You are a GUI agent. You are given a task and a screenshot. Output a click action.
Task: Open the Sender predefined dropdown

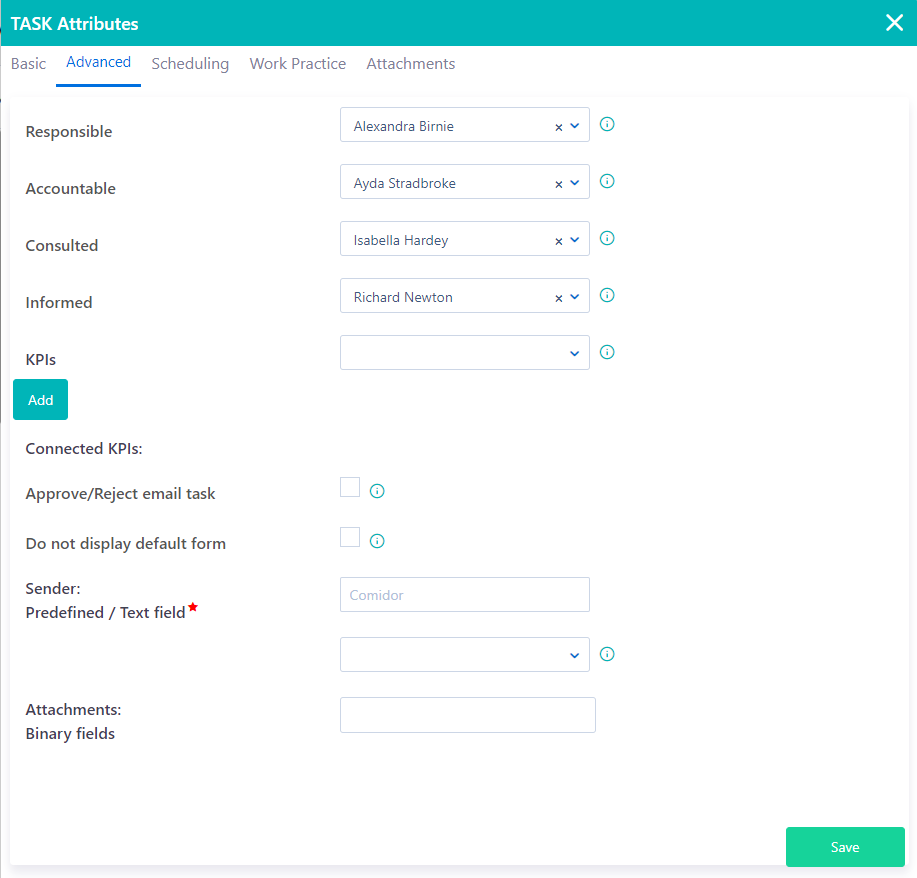574,654
